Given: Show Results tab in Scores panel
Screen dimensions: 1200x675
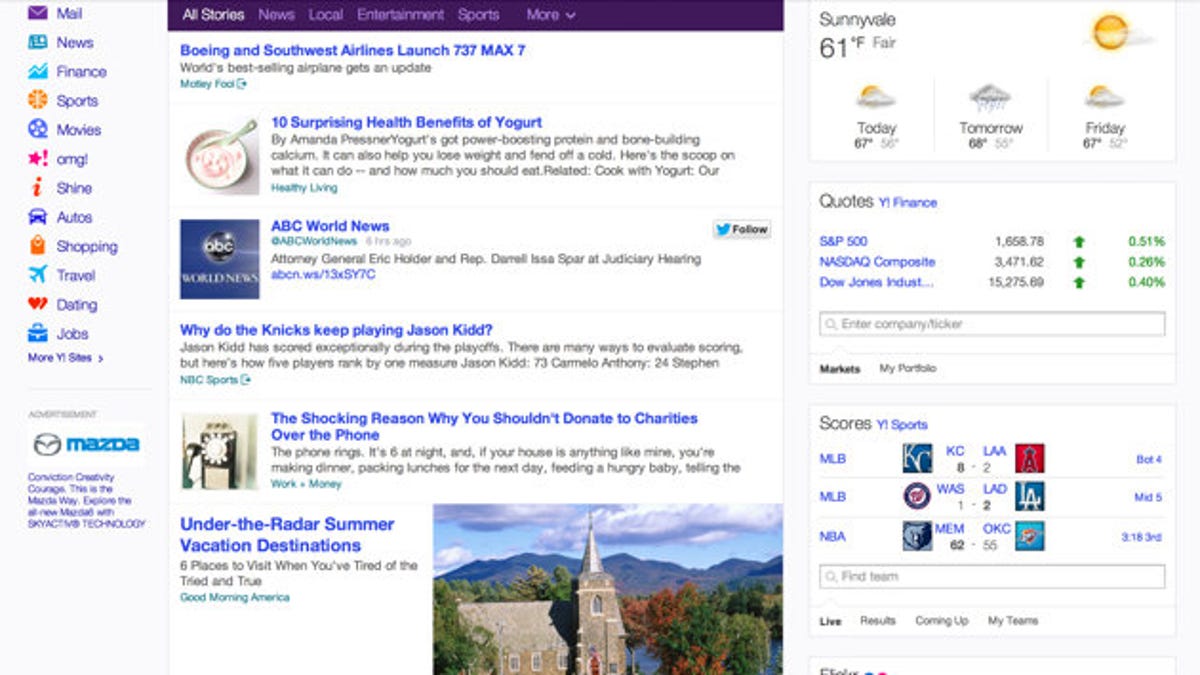Looking at the screenshot, I should click(x=877, y=621).
